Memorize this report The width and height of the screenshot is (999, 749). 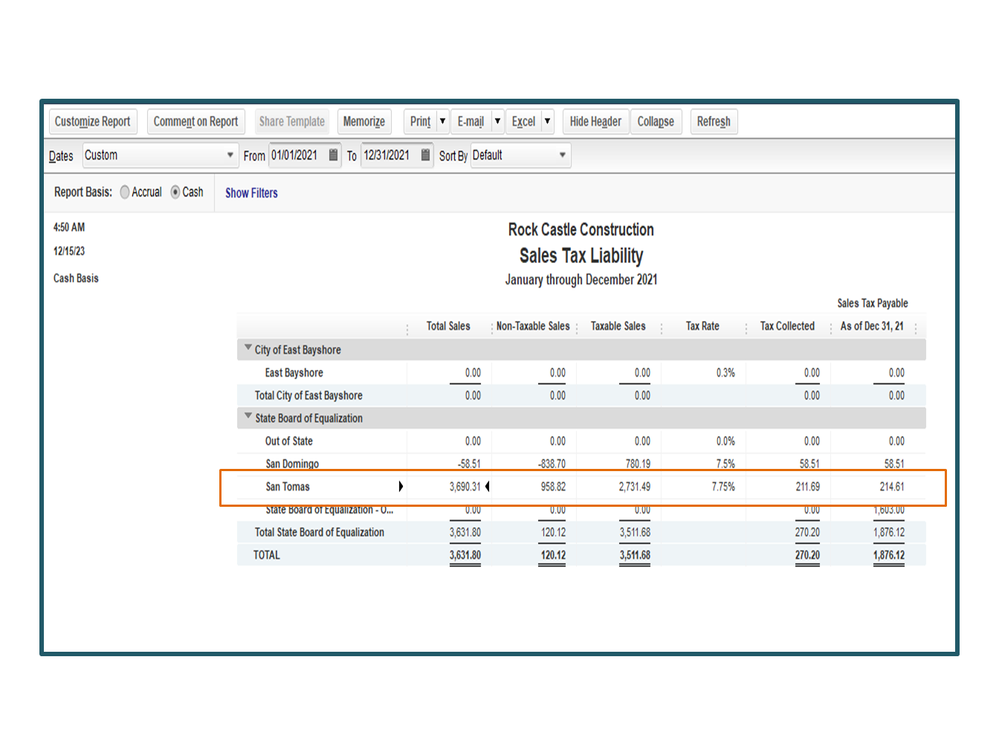(364, 122)
